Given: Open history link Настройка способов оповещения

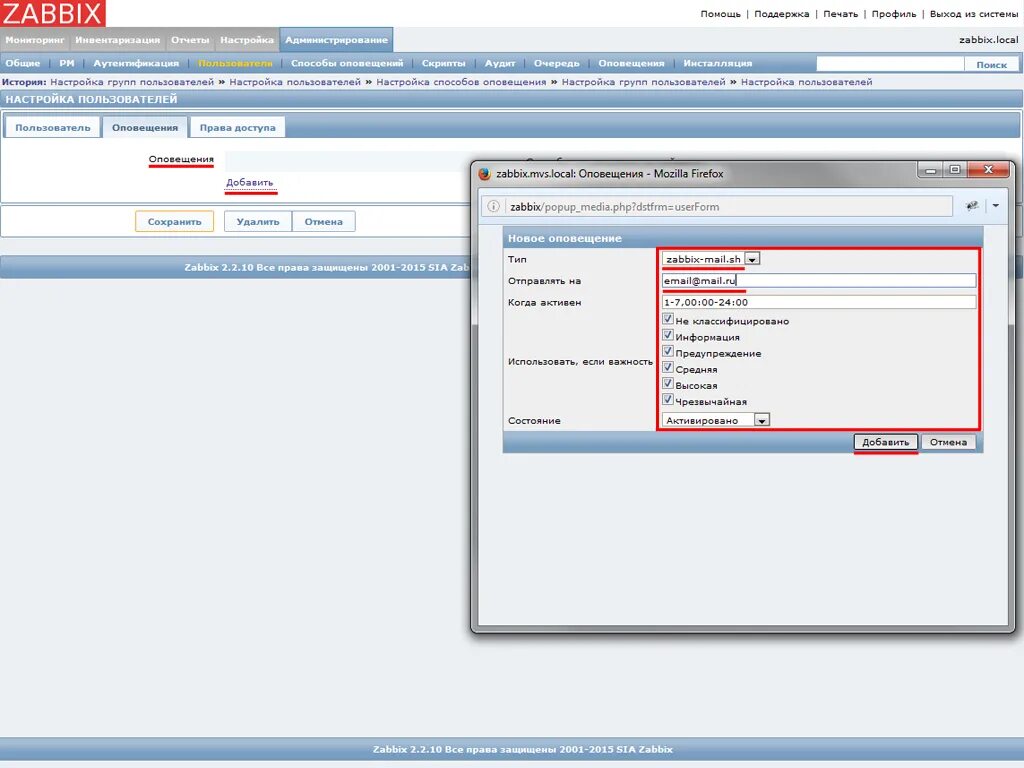Looking at the screenshot, I should (461, 82).
